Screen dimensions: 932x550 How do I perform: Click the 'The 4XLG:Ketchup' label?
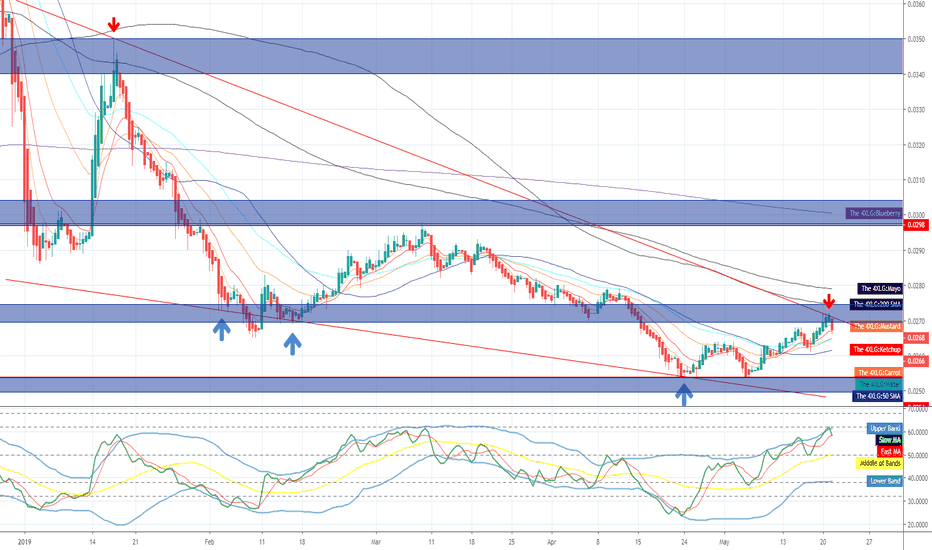pos(876,350)
